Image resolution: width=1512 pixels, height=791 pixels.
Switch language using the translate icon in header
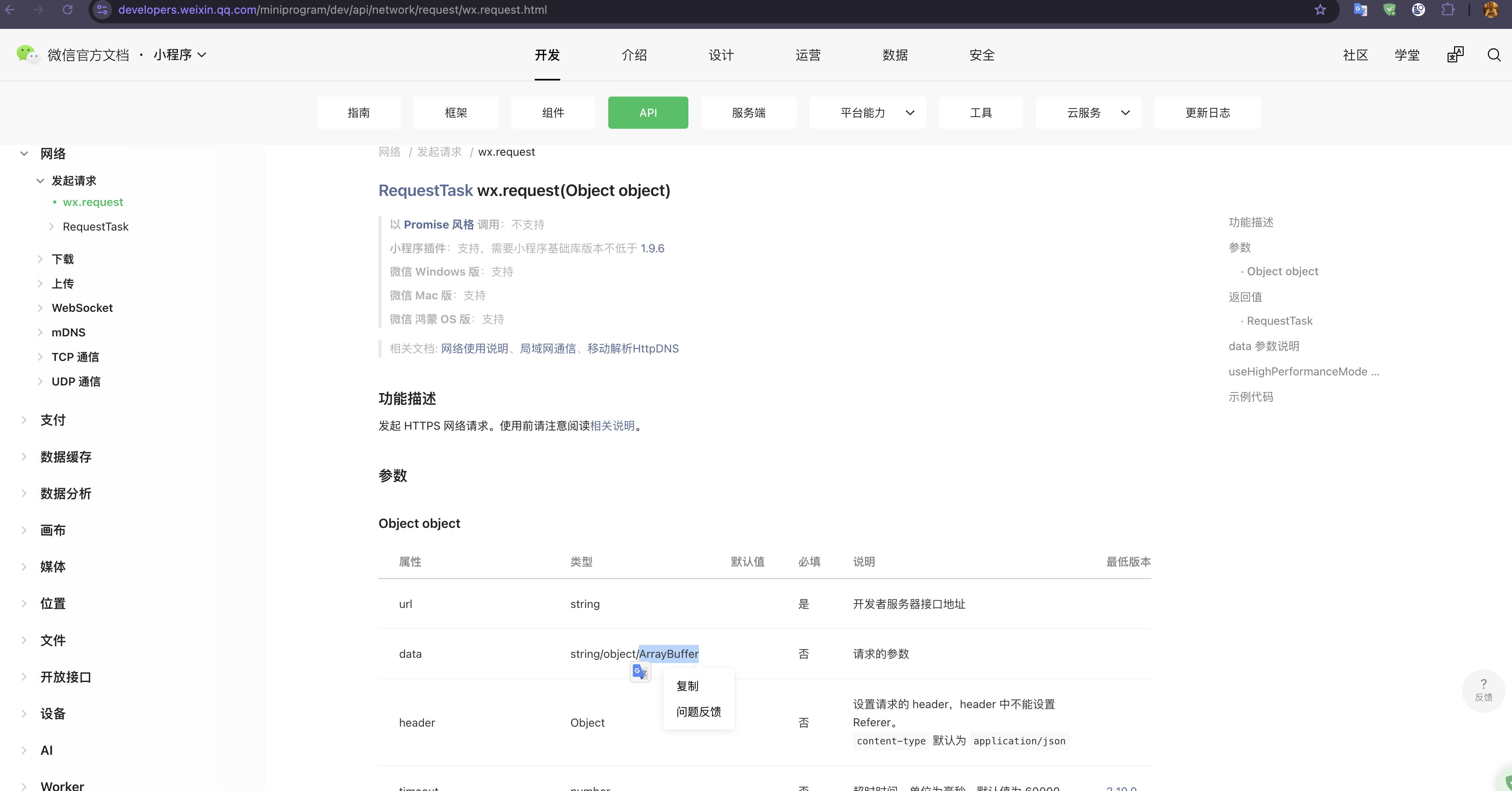coord(1455,55)
